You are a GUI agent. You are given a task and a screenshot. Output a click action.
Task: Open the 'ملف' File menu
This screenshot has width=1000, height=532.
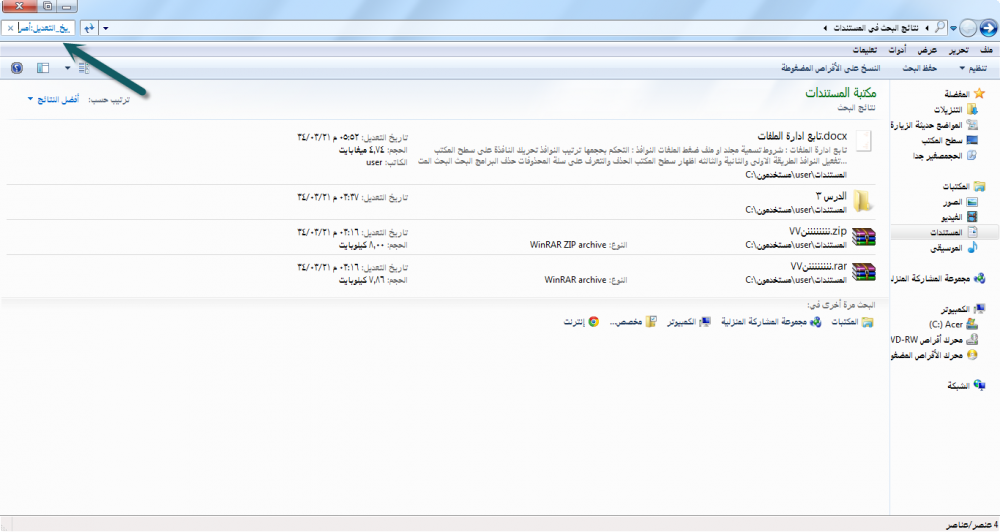point(986,49)
